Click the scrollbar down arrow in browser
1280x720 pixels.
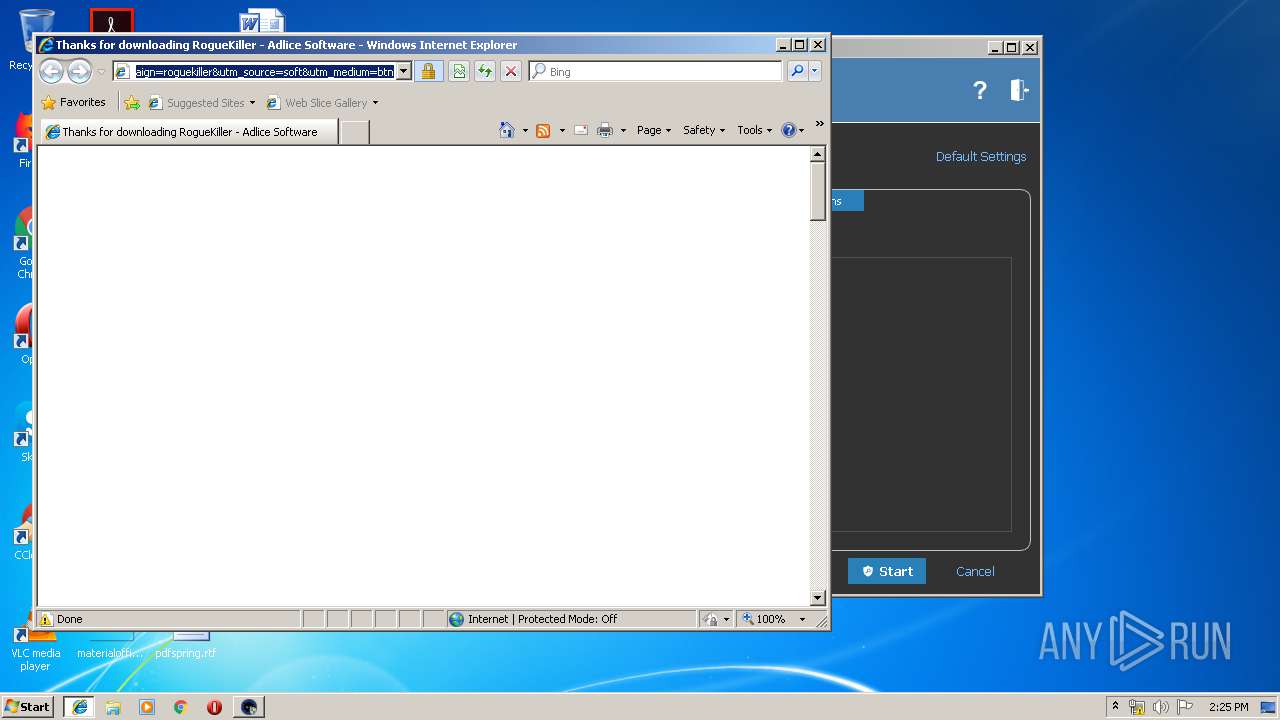click(817, 598)
